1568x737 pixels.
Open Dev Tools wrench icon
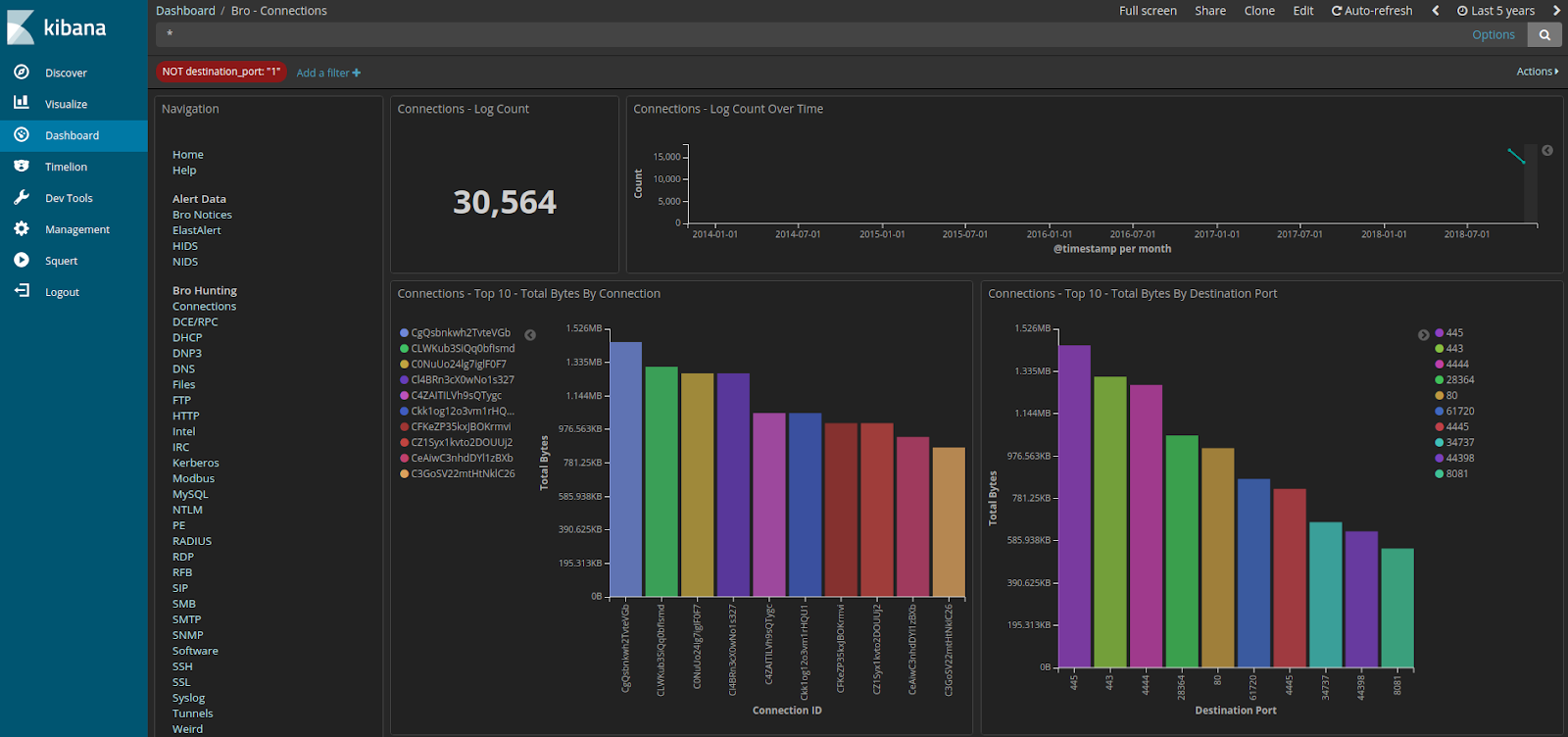coord(22,197)
